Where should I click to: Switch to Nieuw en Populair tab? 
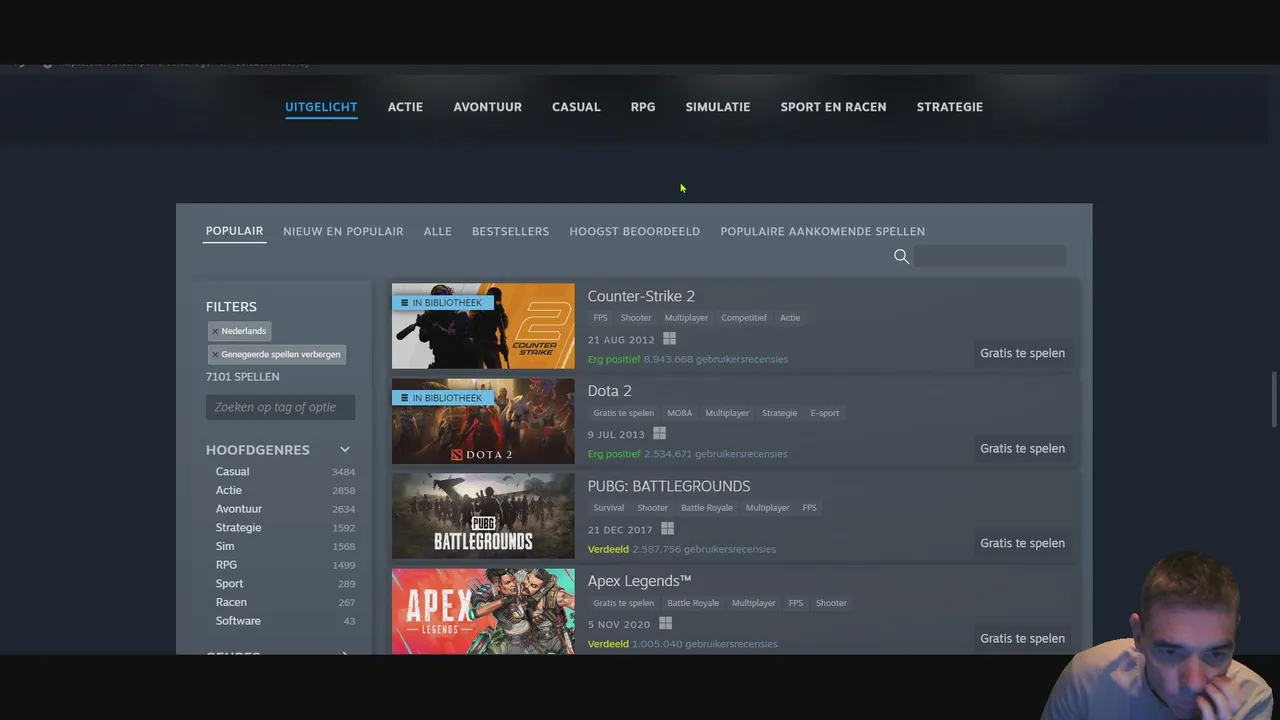click(x=343, y=231)
